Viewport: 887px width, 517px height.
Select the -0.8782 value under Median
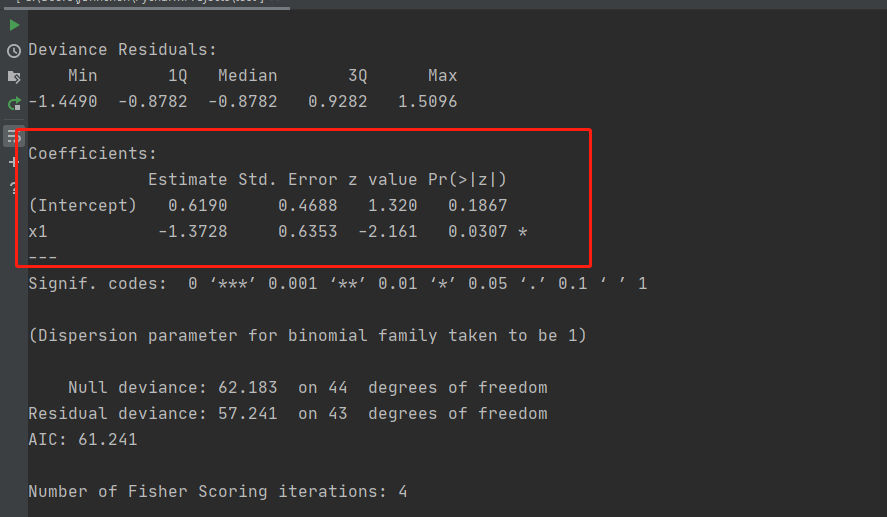coord(243,102)
